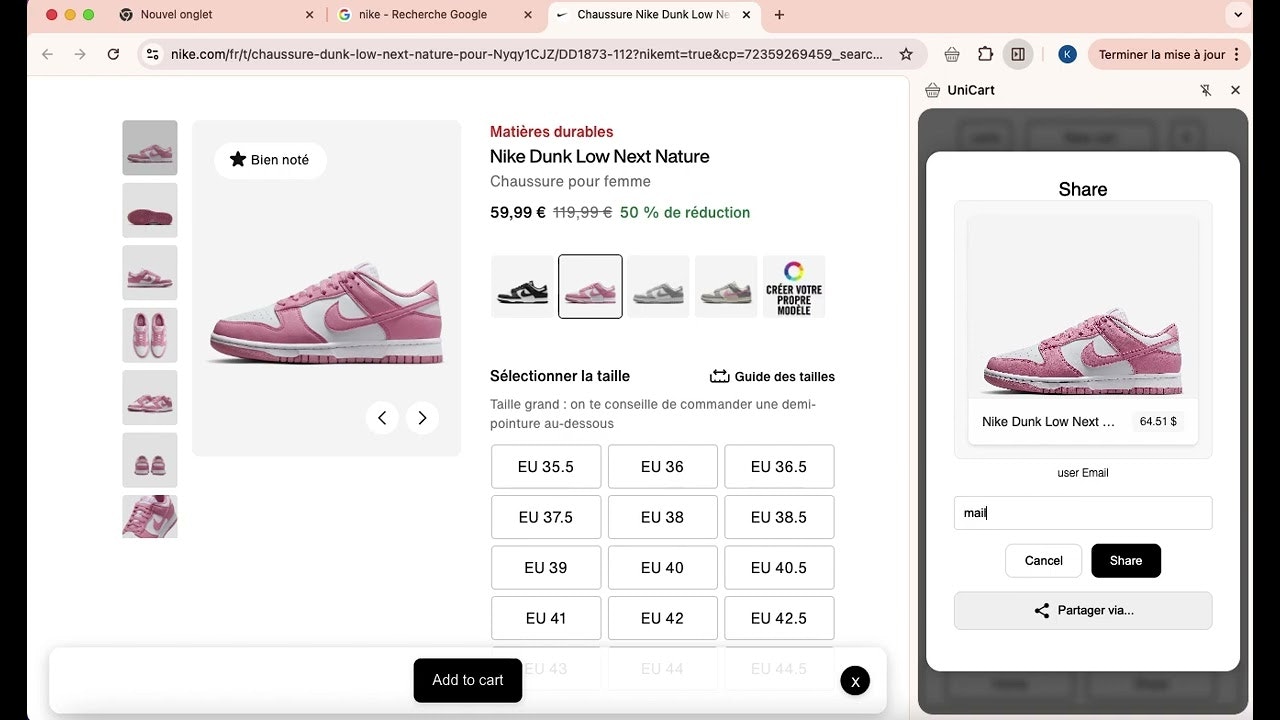Click the address bar URL

point(527,54)
